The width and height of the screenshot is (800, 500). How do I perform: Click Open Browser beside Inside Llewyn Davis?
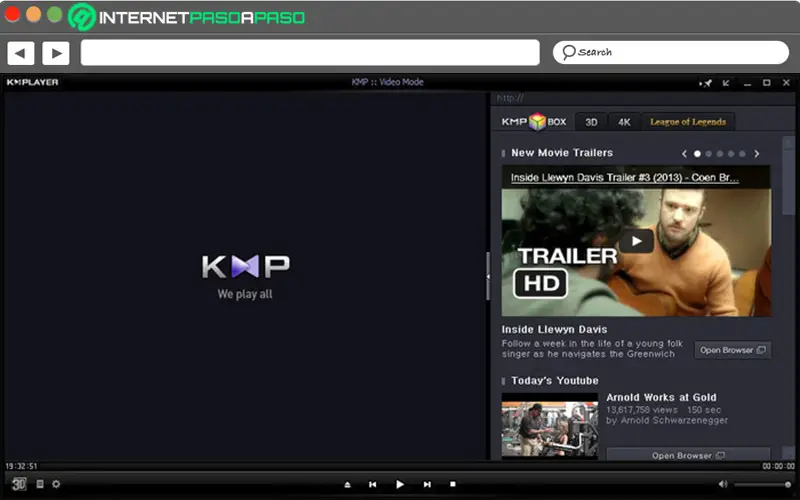click(x=733, y=350)
